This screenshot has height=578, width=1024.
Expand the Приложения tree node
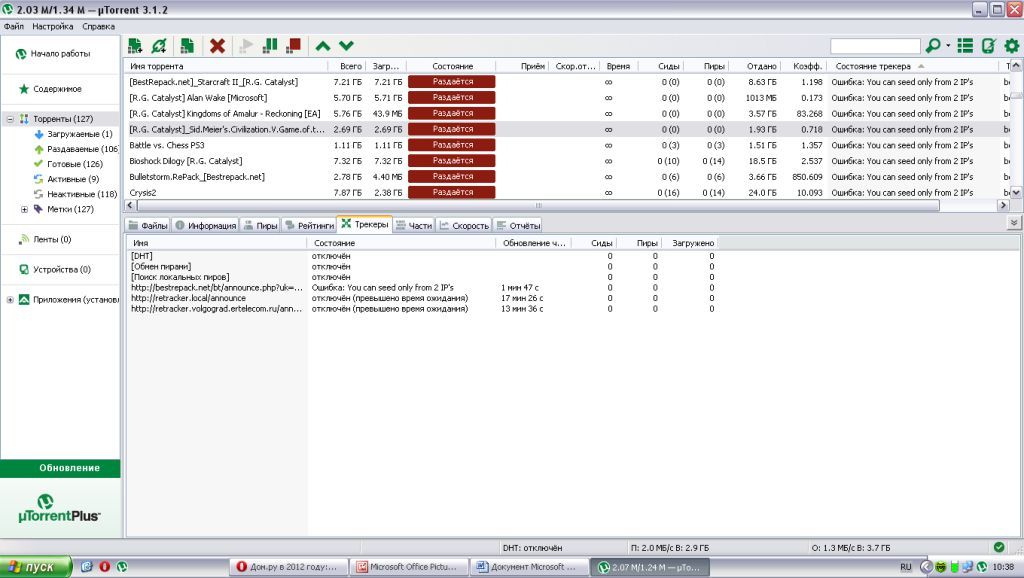10,300
